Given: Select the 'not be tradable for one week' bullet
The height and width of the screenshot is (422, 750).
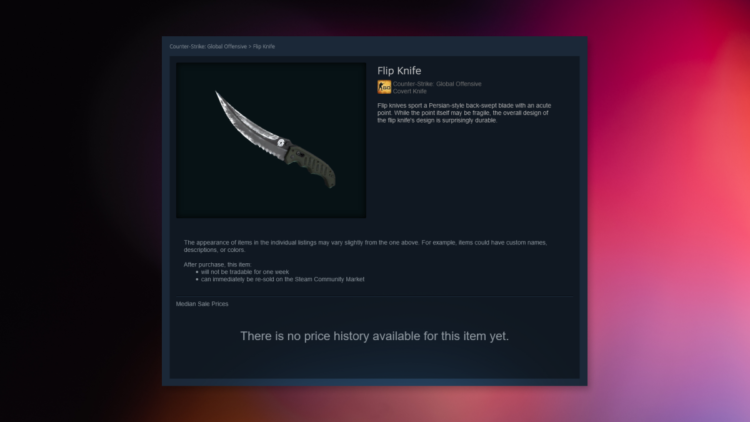Looking at the screenshot, I should [244, 272].
